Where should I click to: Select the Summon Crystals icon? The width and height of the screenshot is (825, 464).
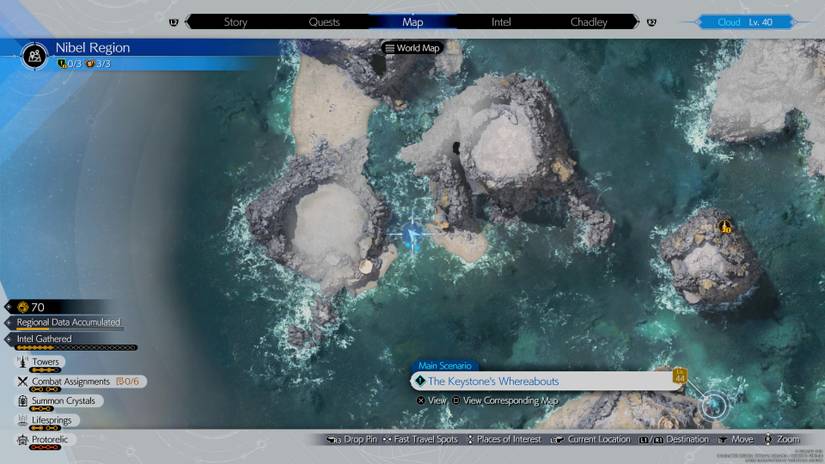point(23,401)
